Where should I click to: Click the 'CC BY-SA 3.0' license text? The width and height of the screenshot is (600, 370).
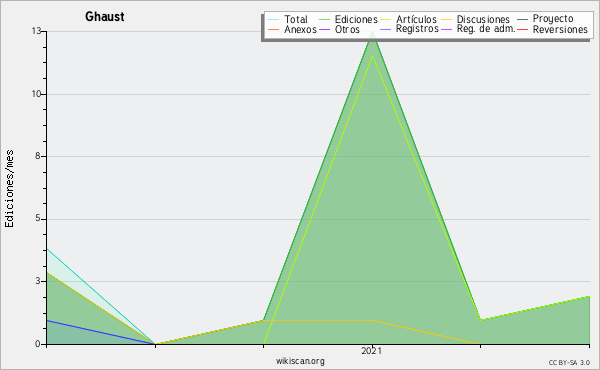(x=569, y=363)
